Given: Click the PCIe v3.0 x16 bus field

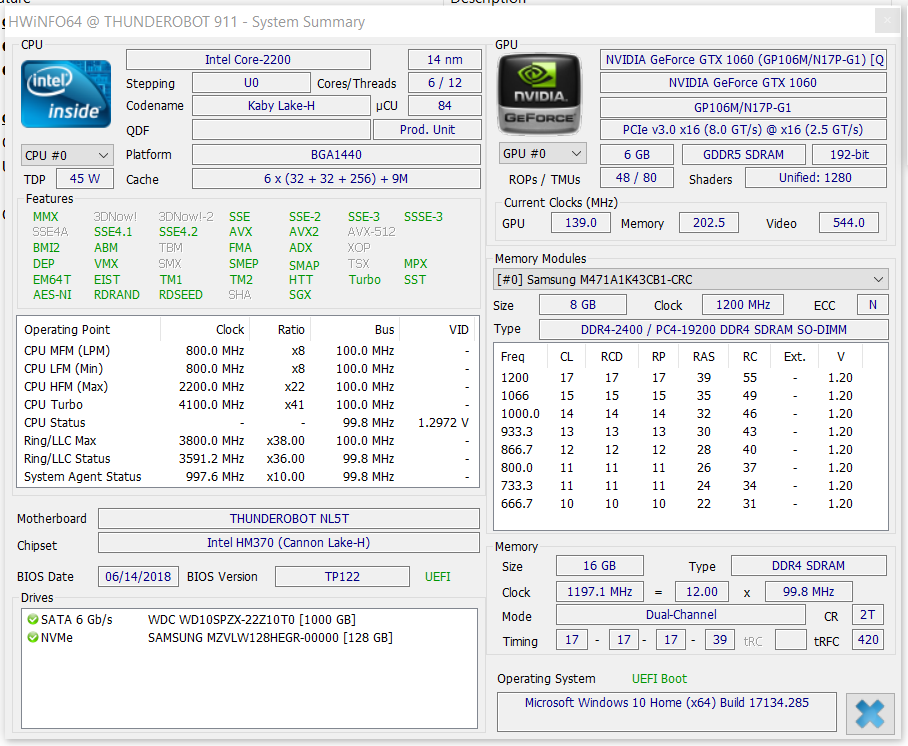Looking at the screenshot, I should tap(743, 130).
